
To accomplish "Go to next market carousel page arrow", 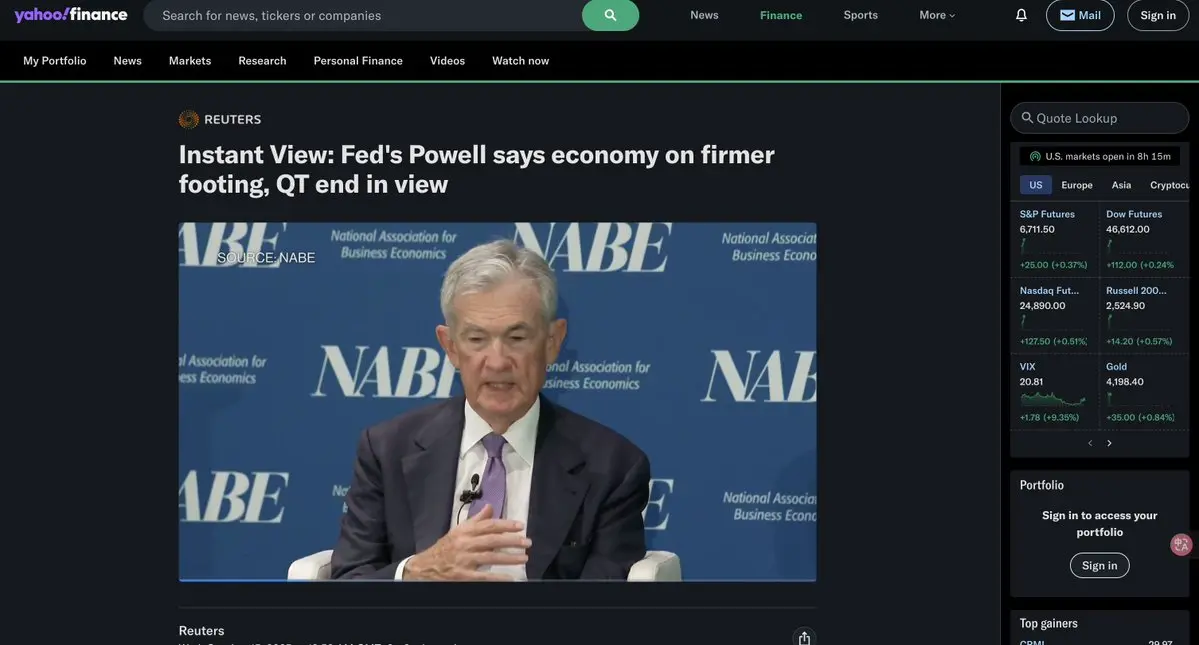I will click(1110, 443).
